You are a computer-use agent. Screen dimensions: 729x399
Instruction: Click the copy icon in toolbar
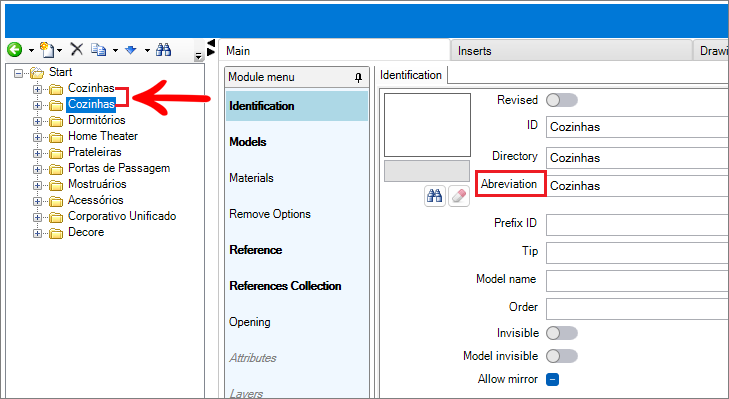point(98,49)
